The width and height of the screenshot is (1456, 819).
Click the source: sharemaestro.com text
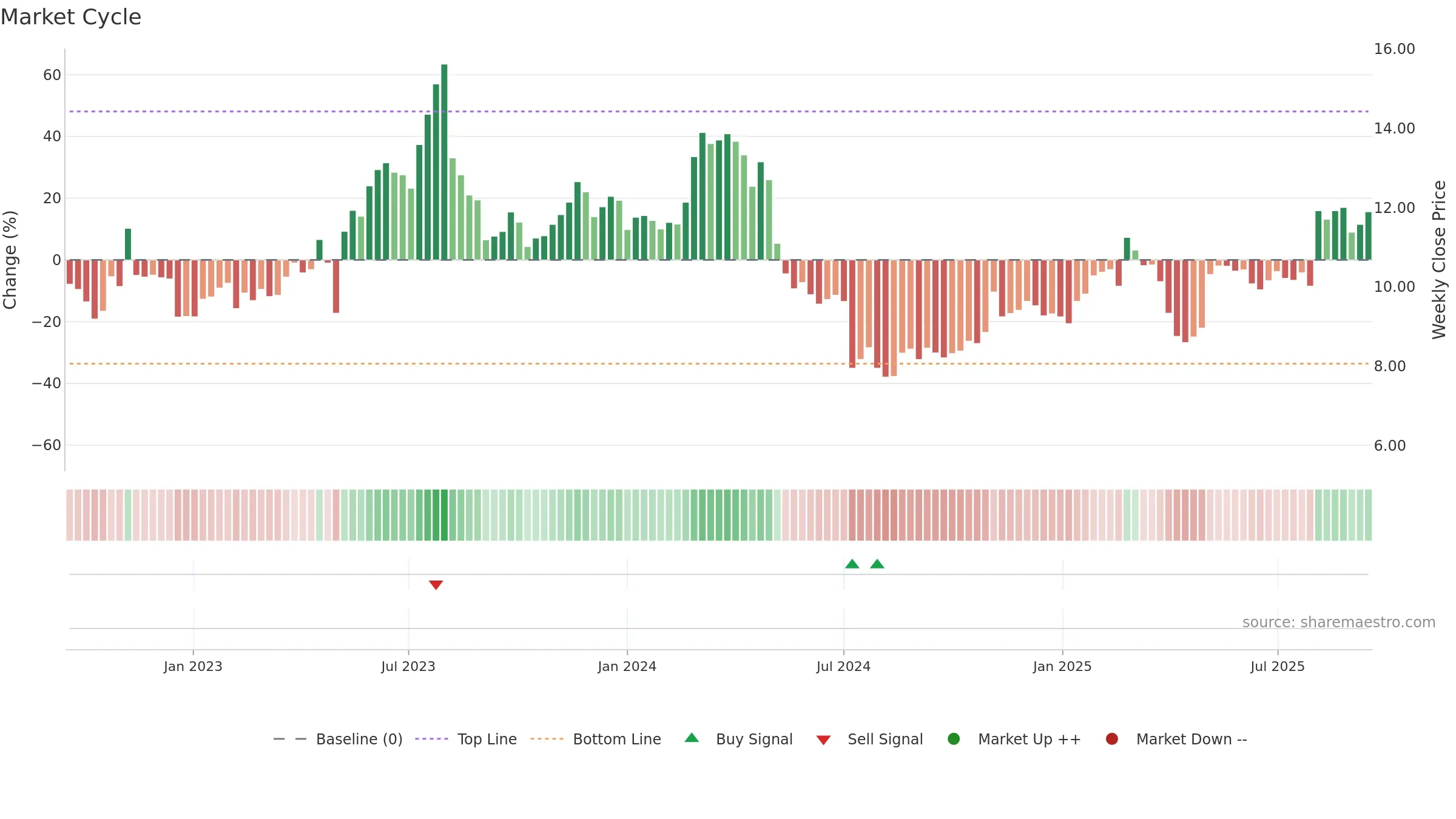pyautogui.click(x=1339, y=622)
